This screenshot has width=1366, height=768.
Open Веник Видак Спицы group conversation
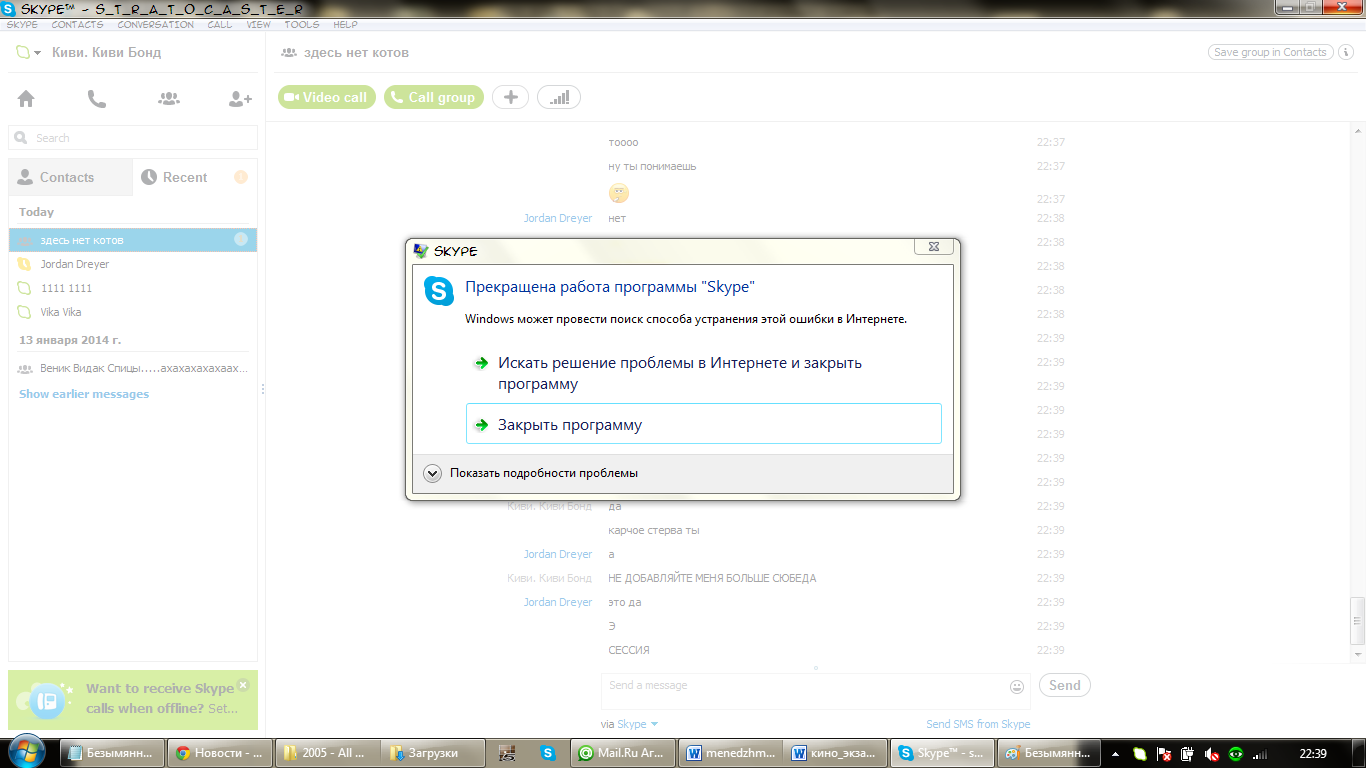click(133, 368)
